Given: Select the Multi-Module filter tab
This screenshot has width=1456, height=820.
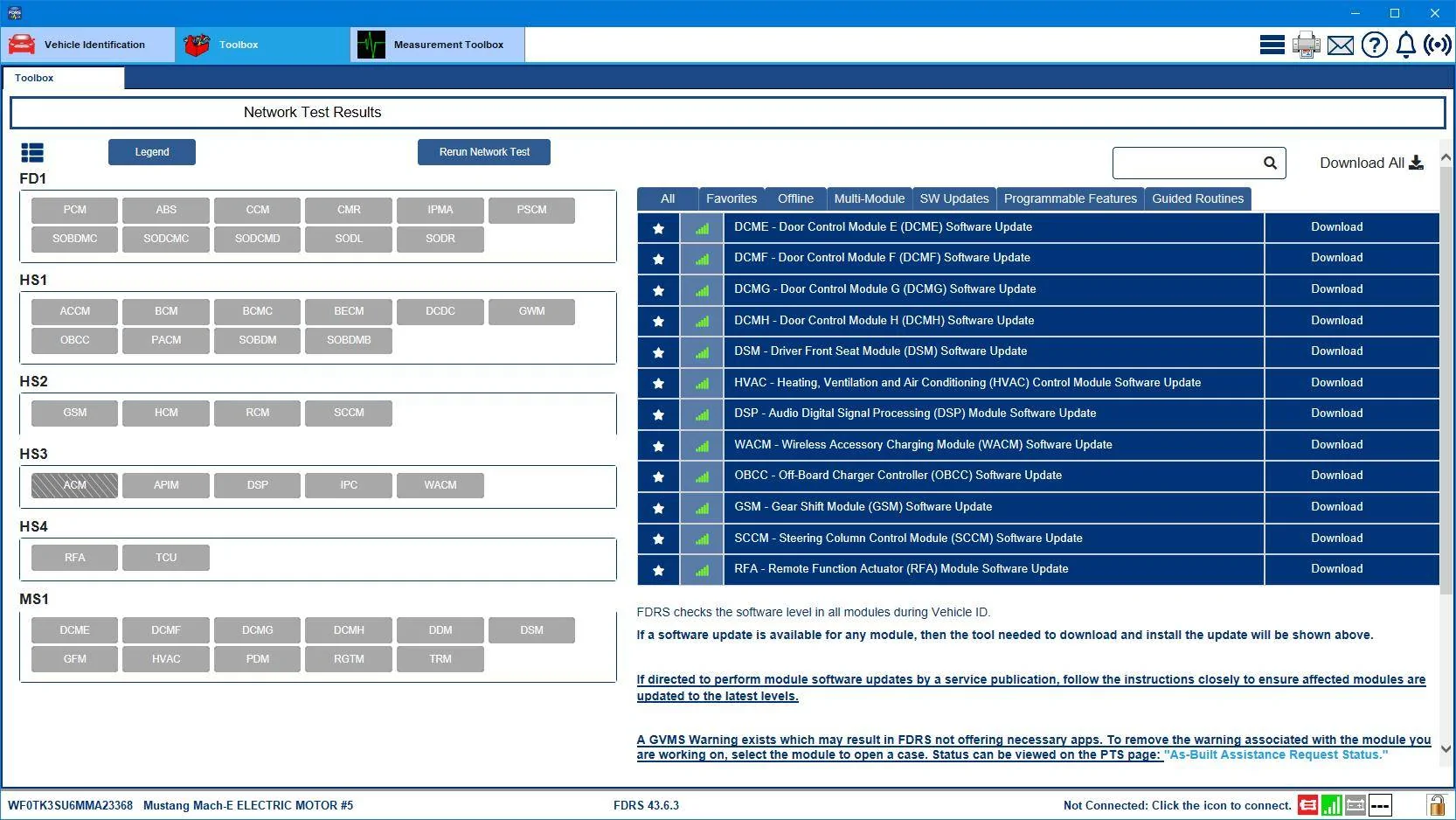Looking at the screenshot, I should [x=870, y=198].
